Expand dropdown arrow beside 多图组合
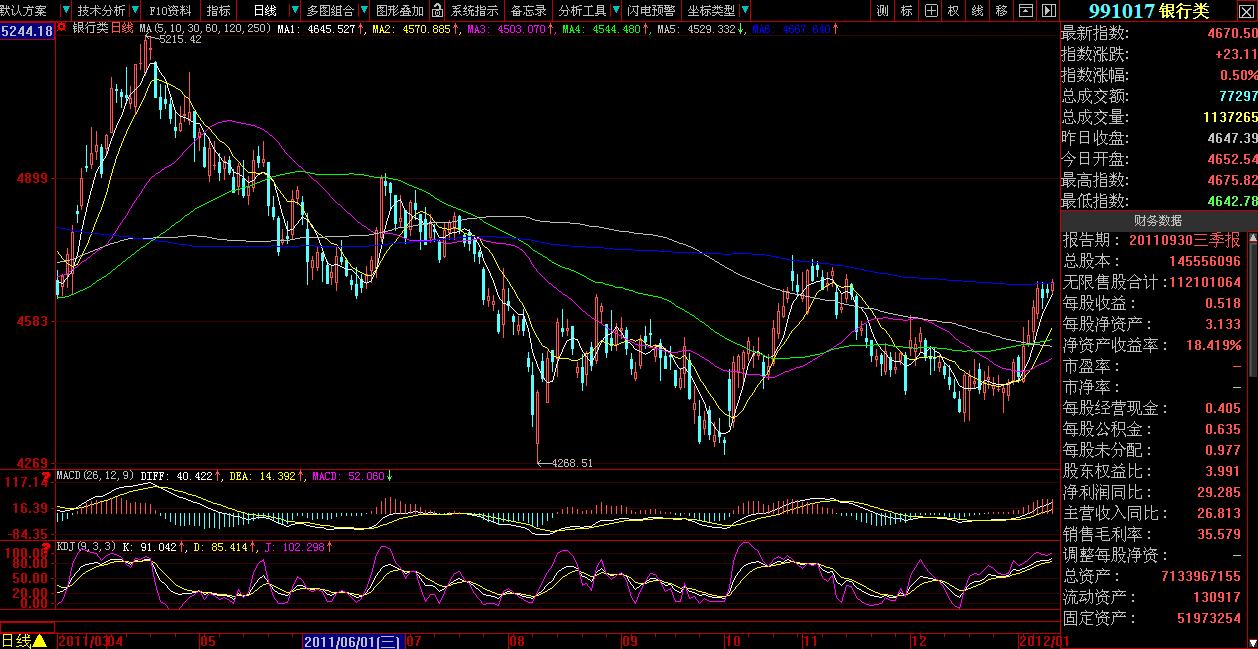Image resolution: width=1258 pixels, height=649 pixels. pyautogui.click(x=364, y=10)
